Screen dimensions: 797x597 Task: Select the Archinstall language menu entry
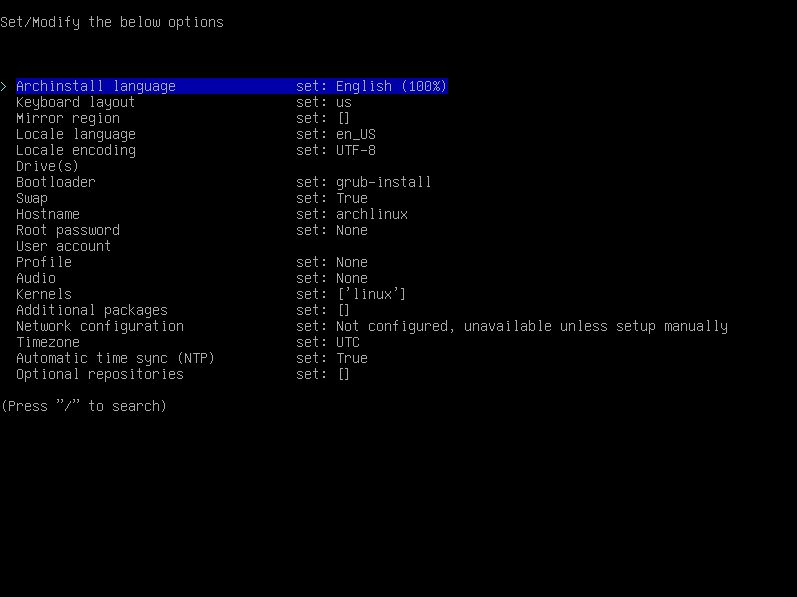tap(232, 86)
